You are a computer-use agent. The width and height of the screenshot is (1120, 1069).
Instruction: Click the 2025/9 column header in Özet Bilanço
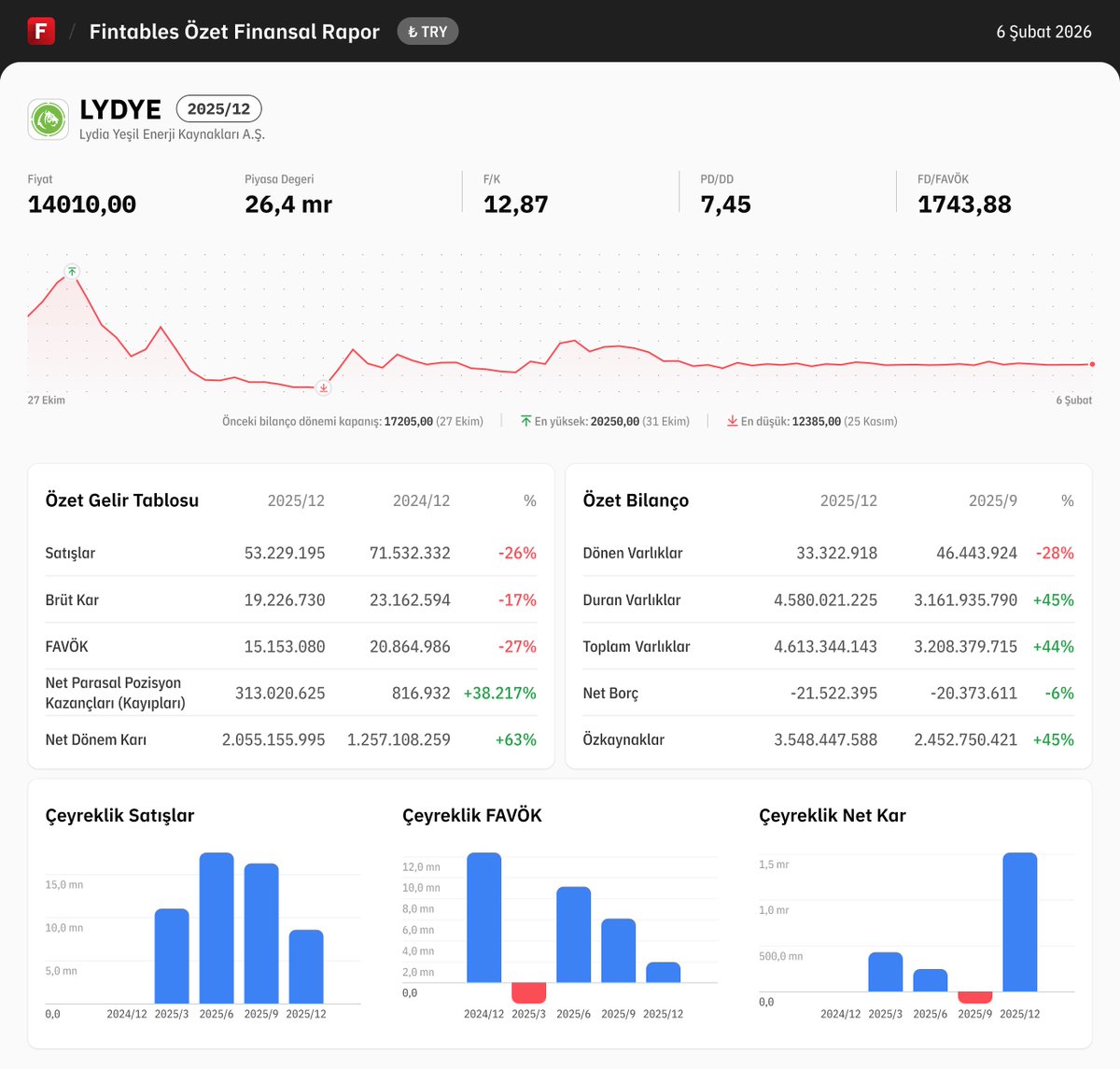tap(993, 500)
